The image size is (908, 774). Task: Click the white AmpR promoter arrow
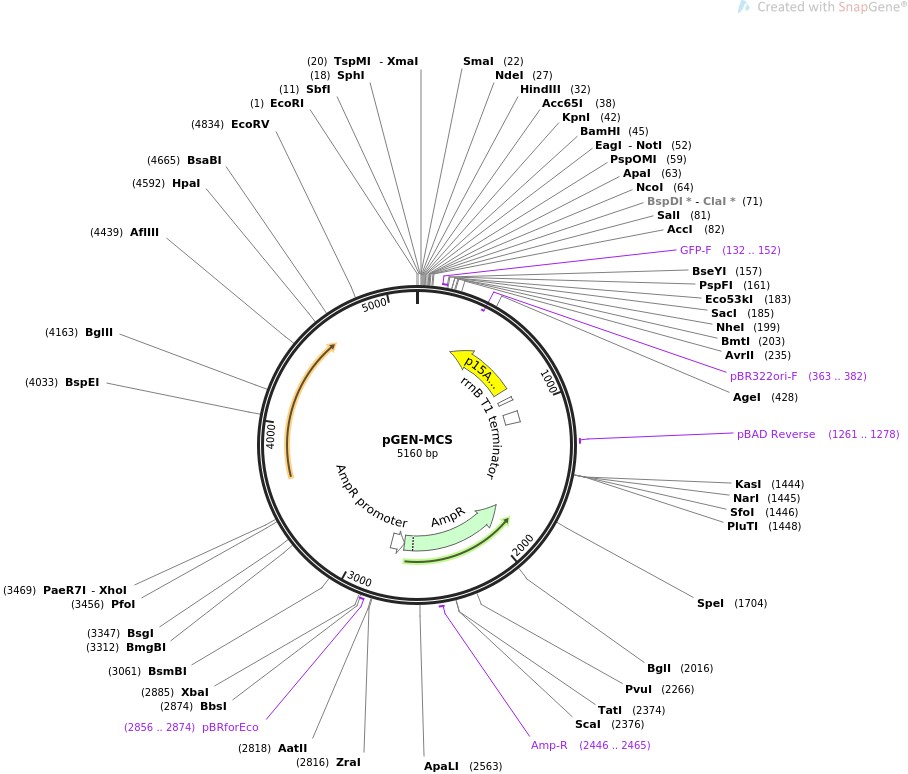pyautogui.click(x=397, y=542)
